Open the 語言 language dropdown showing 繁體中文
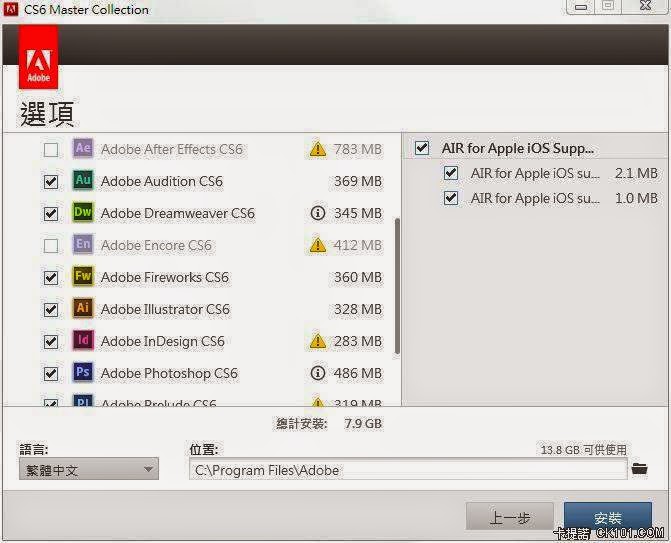671x543 pixels. pos(89,469)
